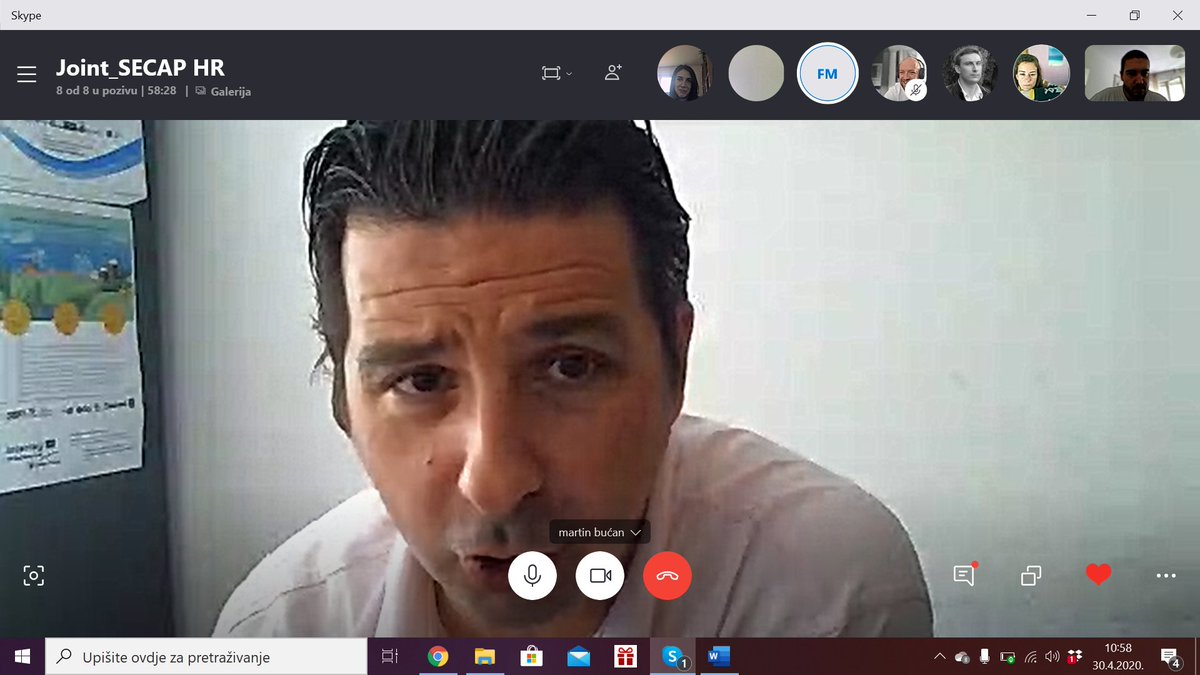End the call with red hang-up button
The width and height of the screenshot is (1200, 675).
click(x=667, y=576)
